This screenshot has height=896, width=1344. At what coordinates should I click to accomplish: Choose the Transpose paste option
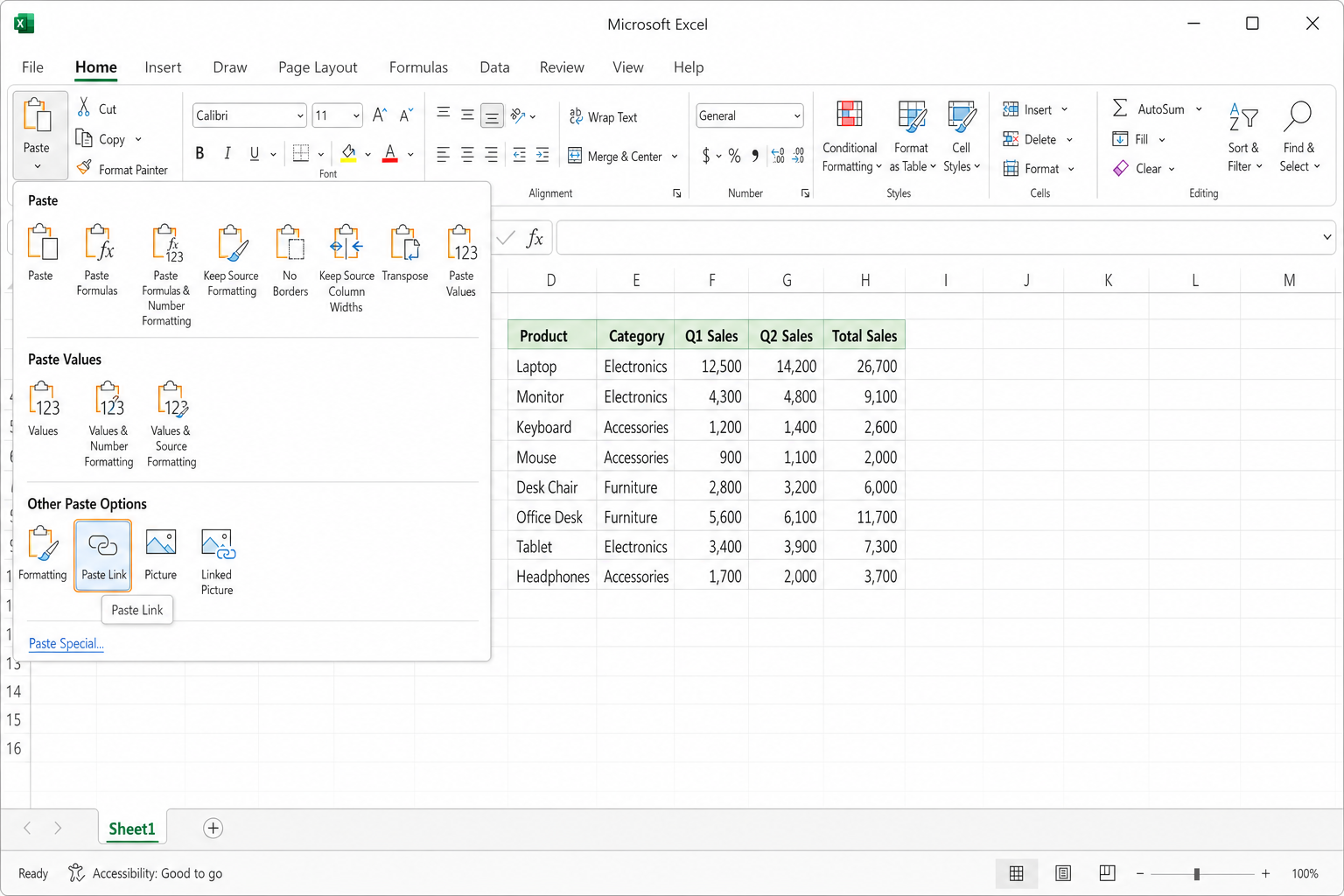405,253
